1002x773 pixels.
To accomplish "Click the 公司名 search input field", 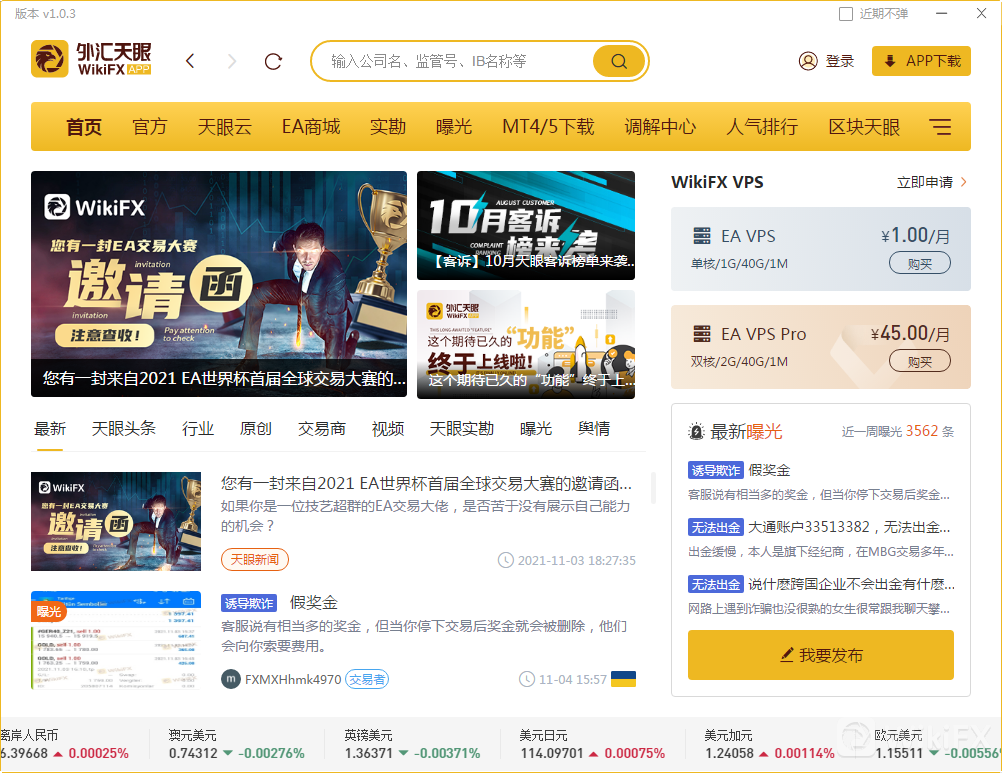I will [455, 61].
